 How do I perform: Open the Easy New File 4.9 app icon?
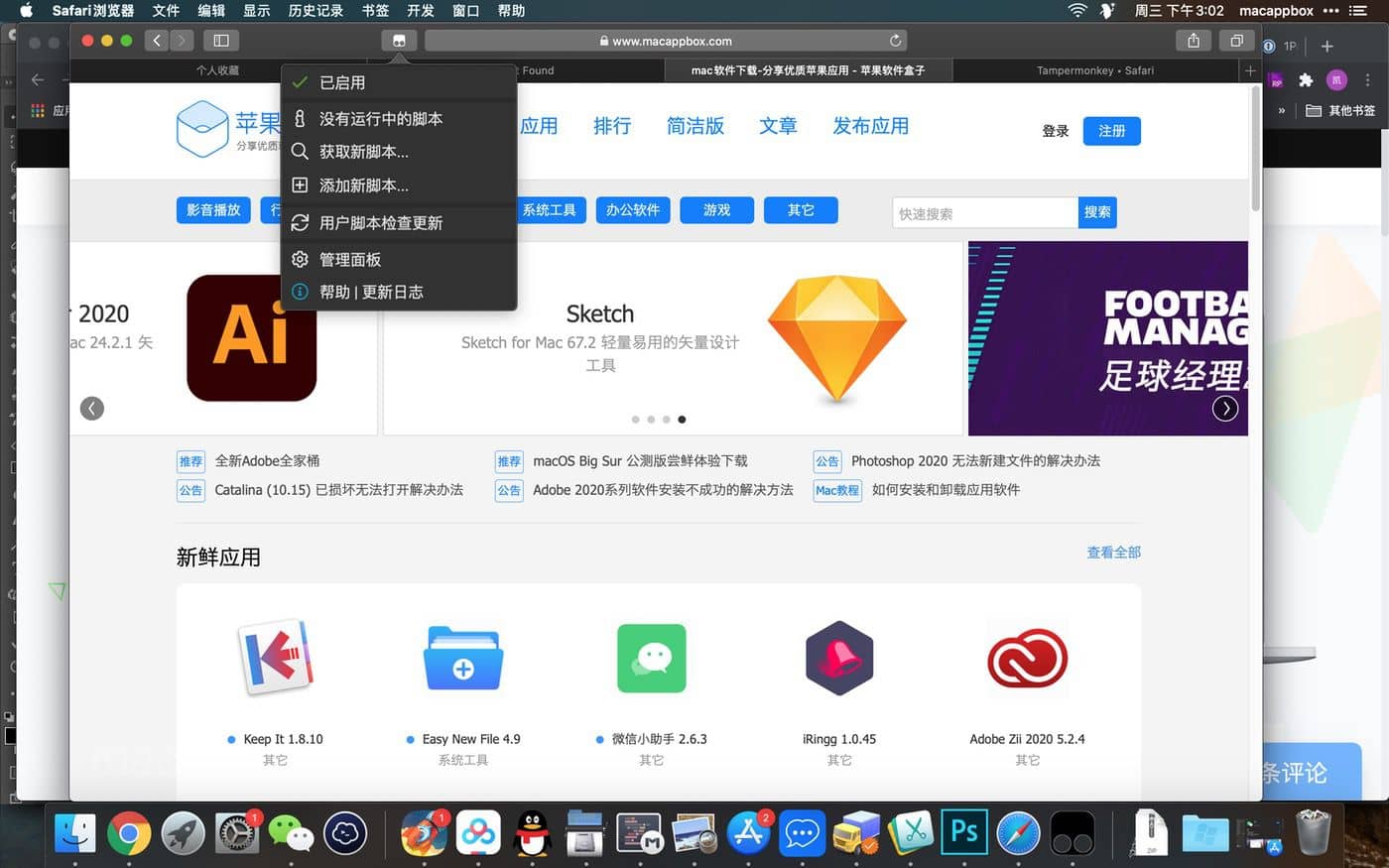[463, 658]
